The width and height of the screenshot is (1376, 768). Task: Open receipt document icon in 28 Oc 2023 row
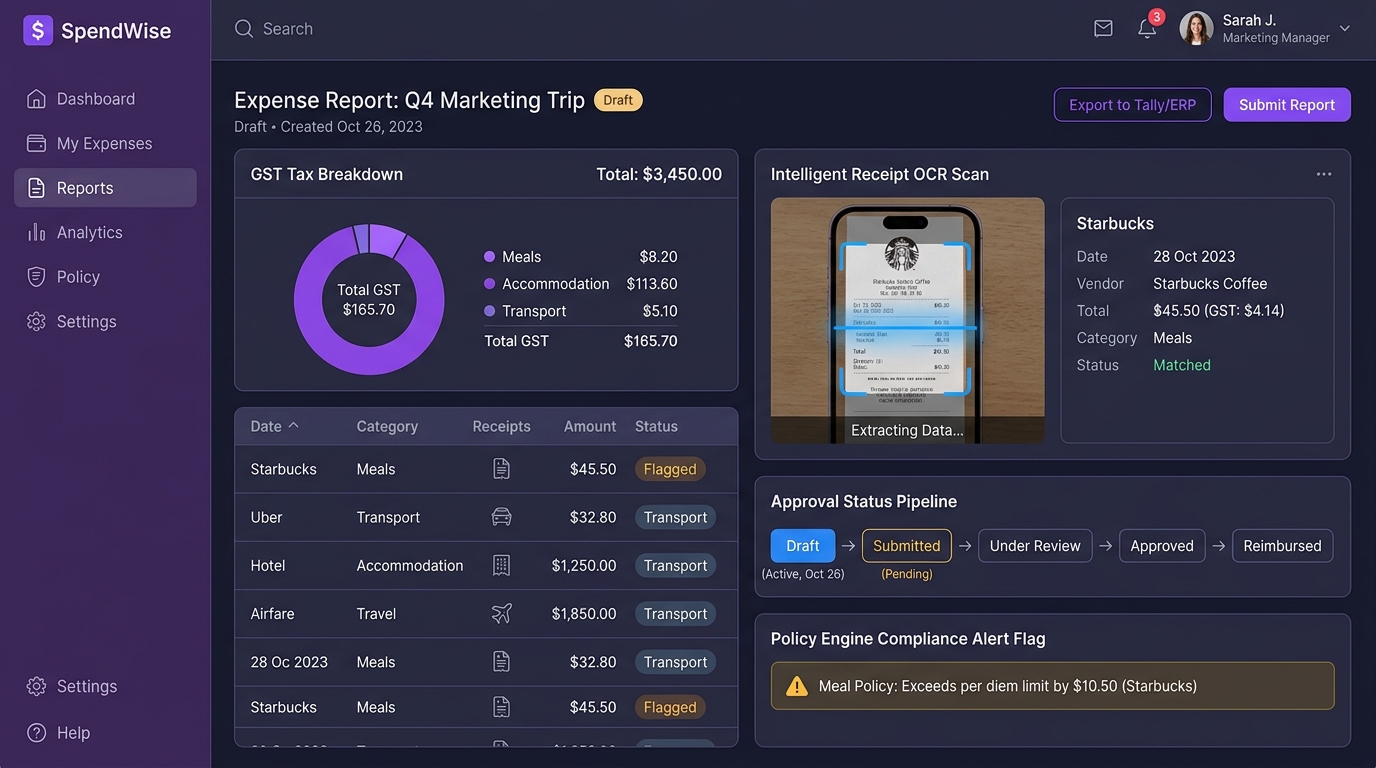(502, 662)
